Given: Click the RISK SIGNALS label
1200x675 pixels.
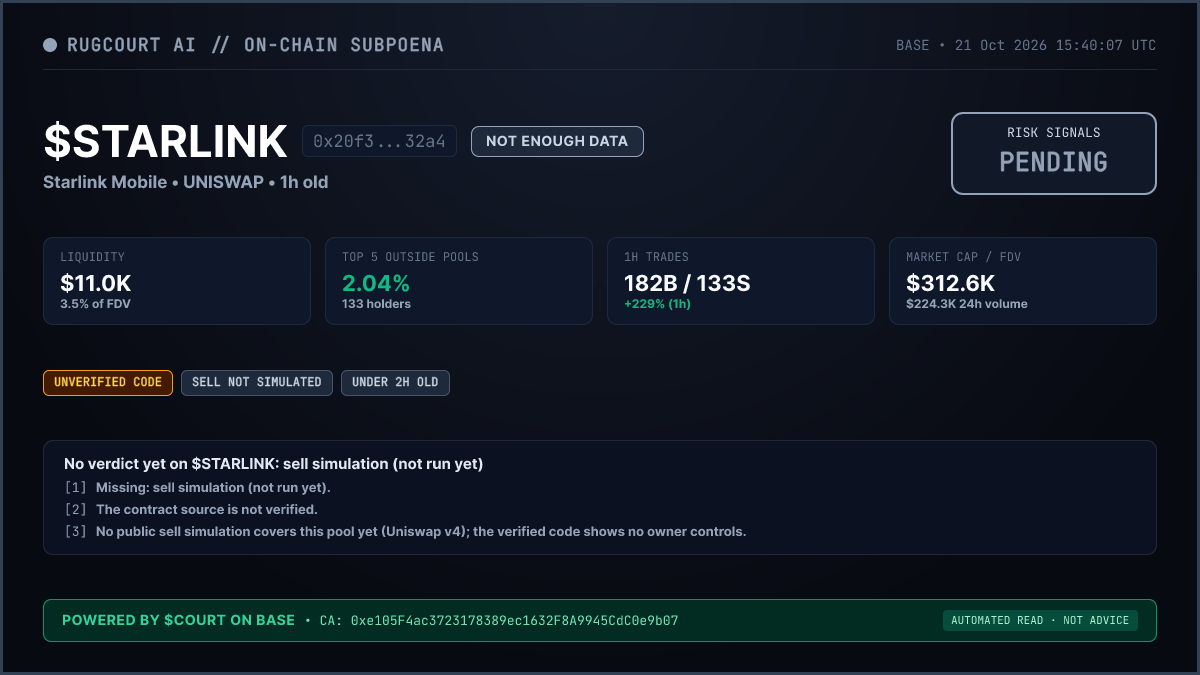Looking at the screenshot, I should point(1054,132).
